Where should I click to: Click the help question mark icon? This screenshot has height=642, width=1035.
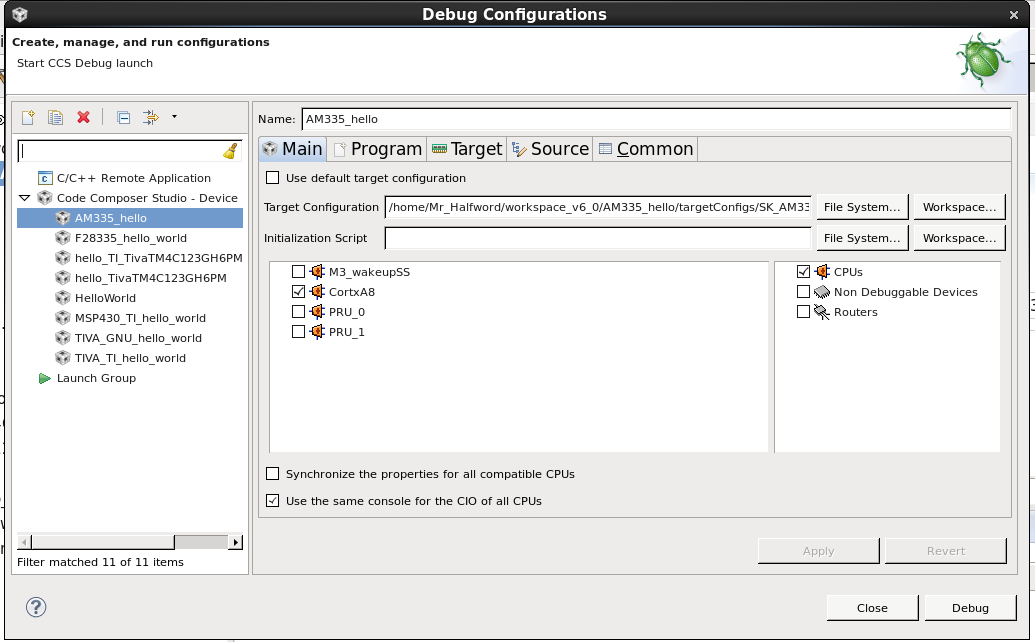(36, 607)
